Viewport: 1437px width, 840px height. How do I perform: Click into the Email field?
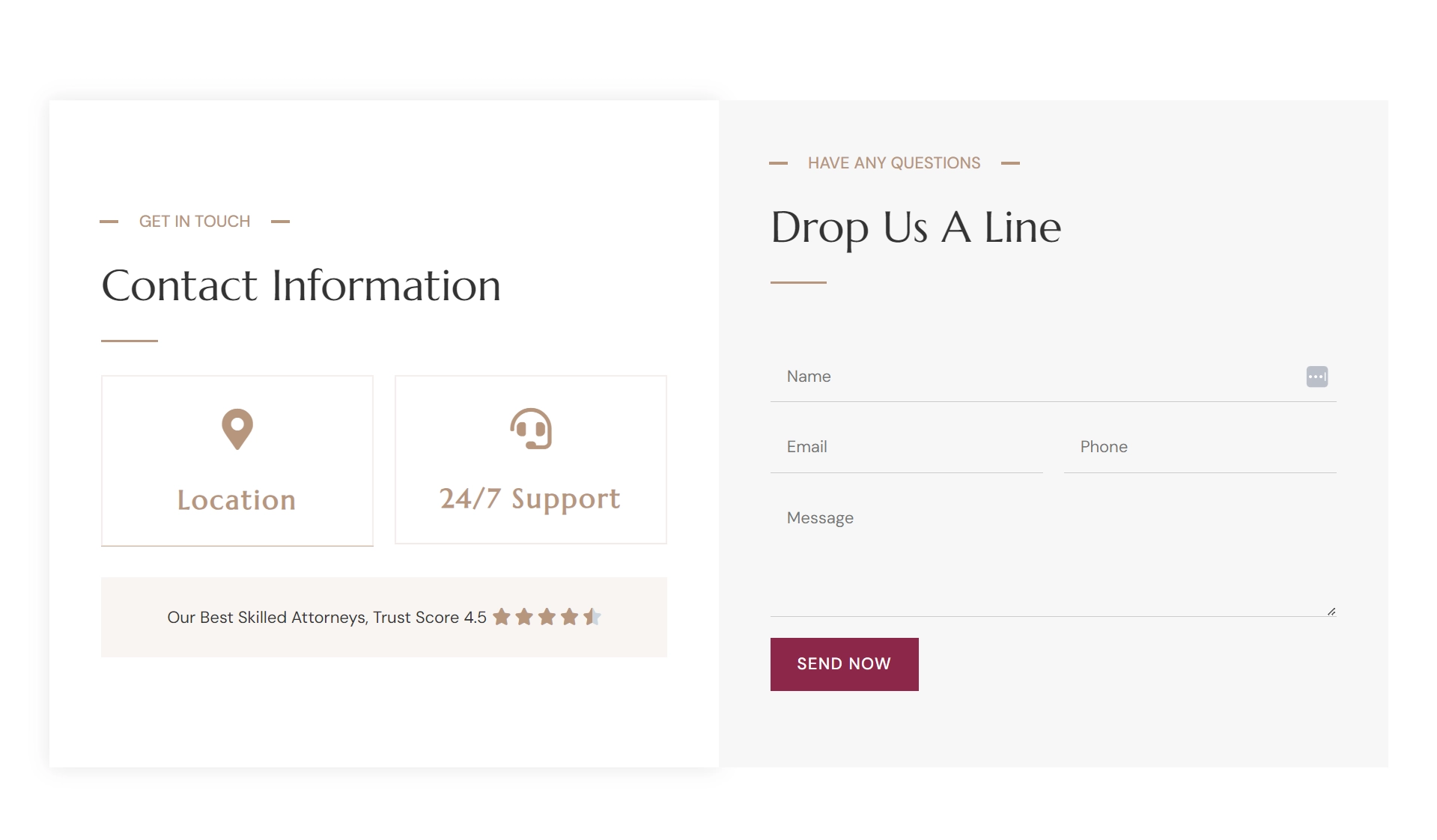[906, 447]
